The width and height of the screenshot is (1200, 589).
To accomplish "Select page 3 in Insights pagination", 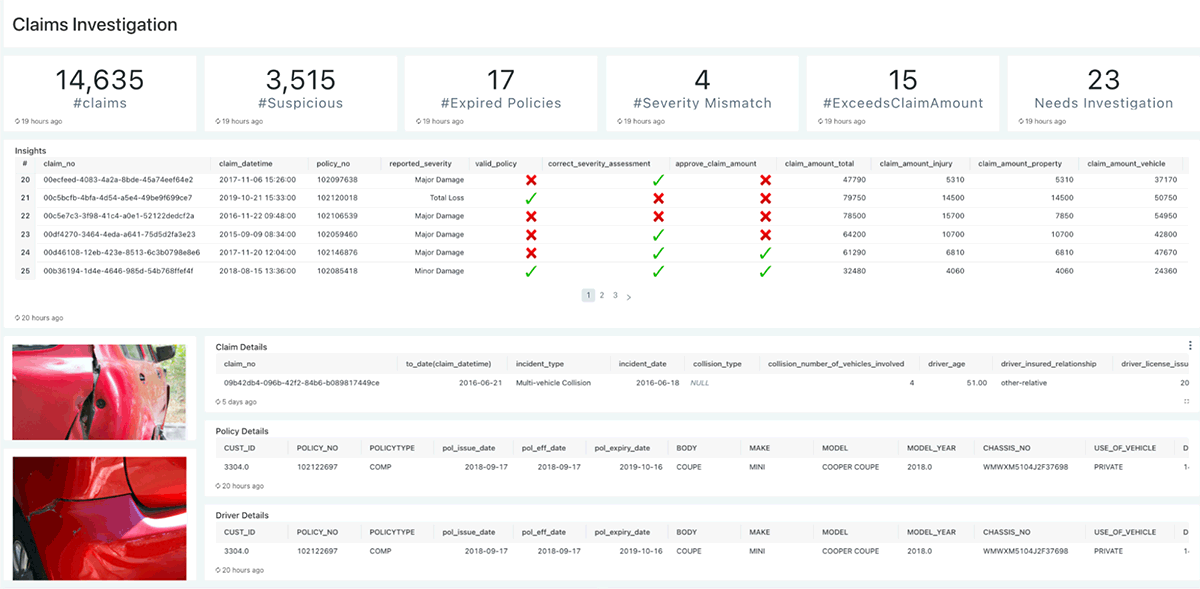I will coord(615,296).
